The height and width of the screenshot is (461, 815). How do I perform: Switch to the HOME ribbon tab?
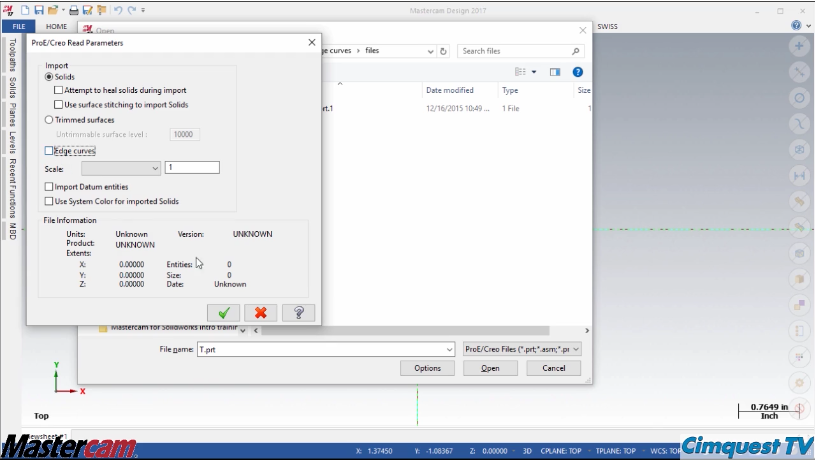click(x=56, y=27)
